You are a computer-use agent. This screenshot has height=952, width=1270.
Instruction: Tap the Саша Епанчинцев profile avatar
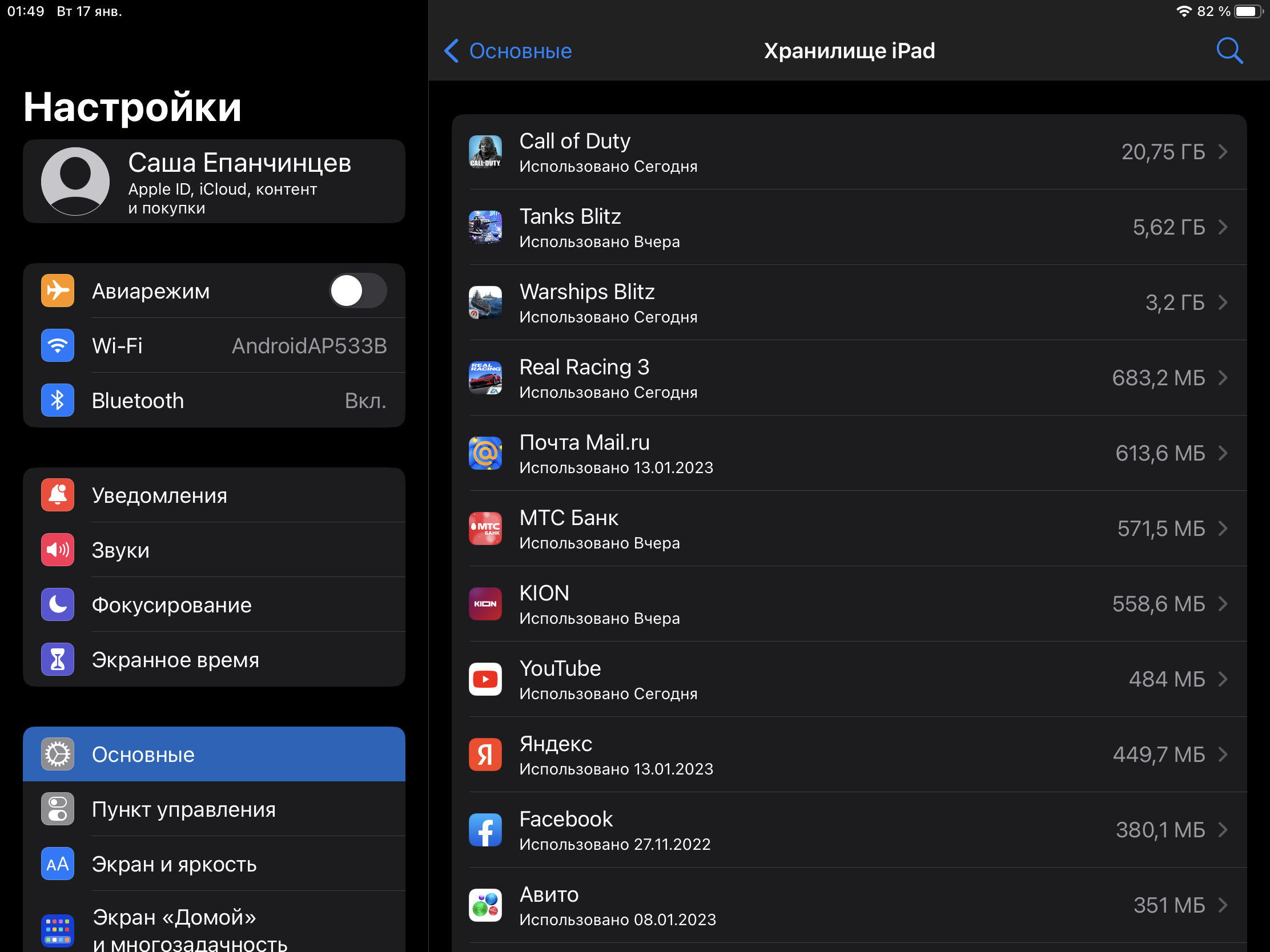pyautogui.click(x=75, y=181)
